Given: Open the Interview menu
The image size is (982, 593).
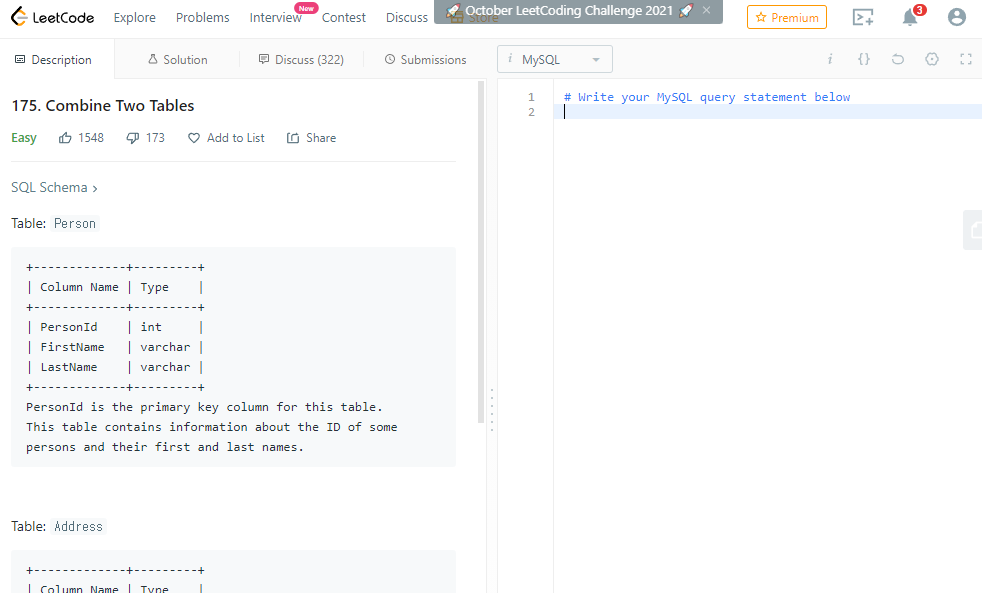Looking at the screenshot, I should (276, 18).
